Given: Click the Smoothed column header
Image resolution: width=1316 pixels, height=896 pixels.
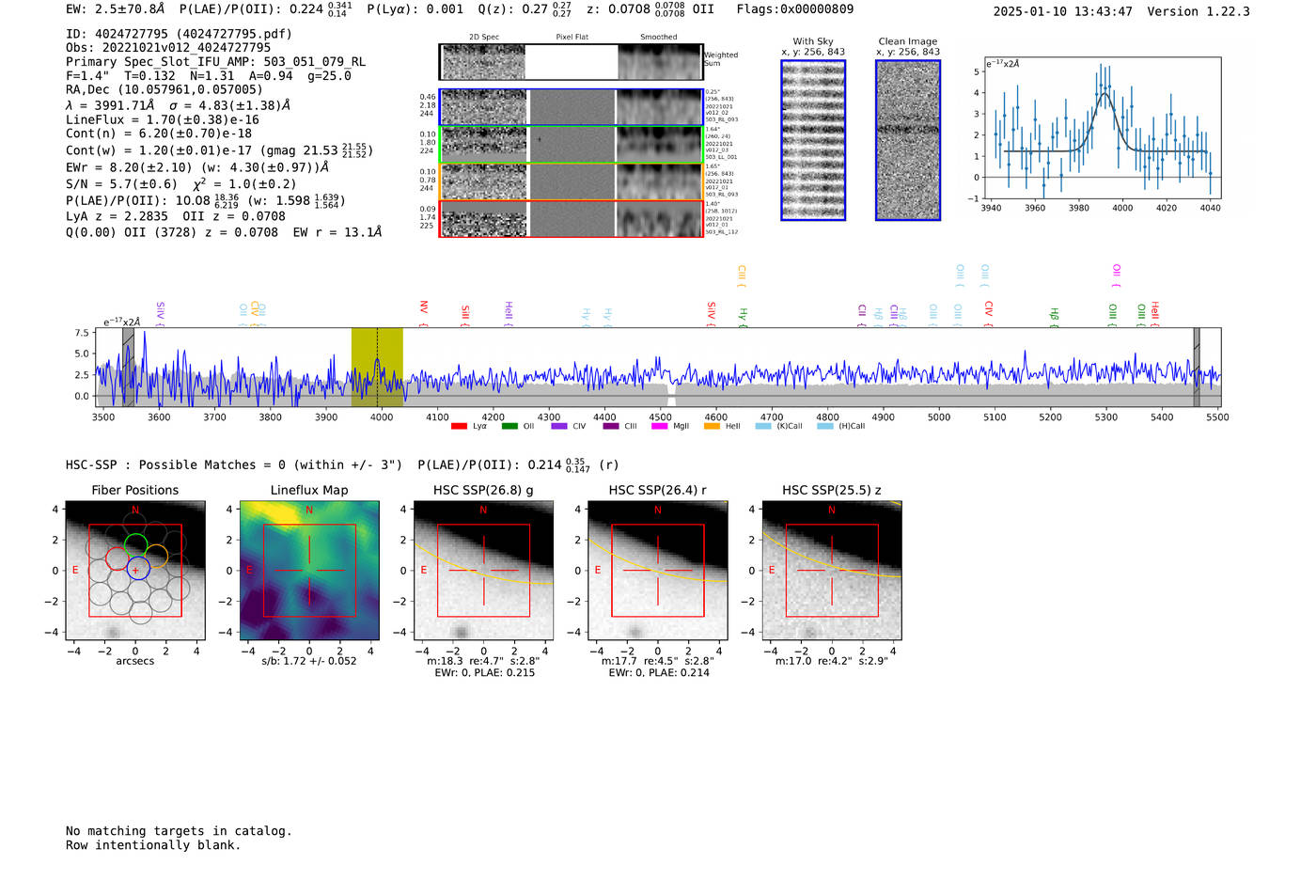Looking at the screenshot, I should (658, 38).
